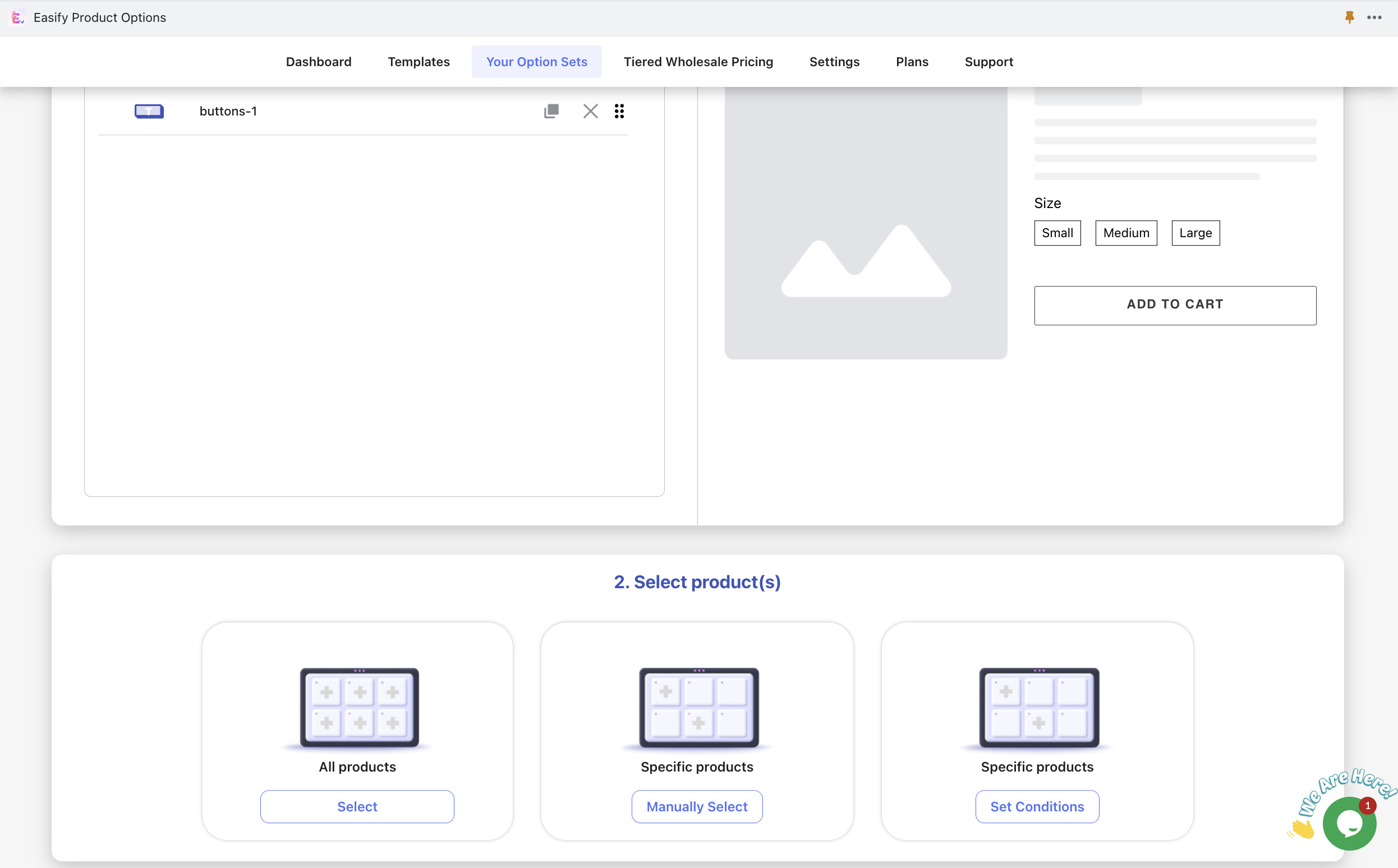Click the pin icon in the header

1349,17
